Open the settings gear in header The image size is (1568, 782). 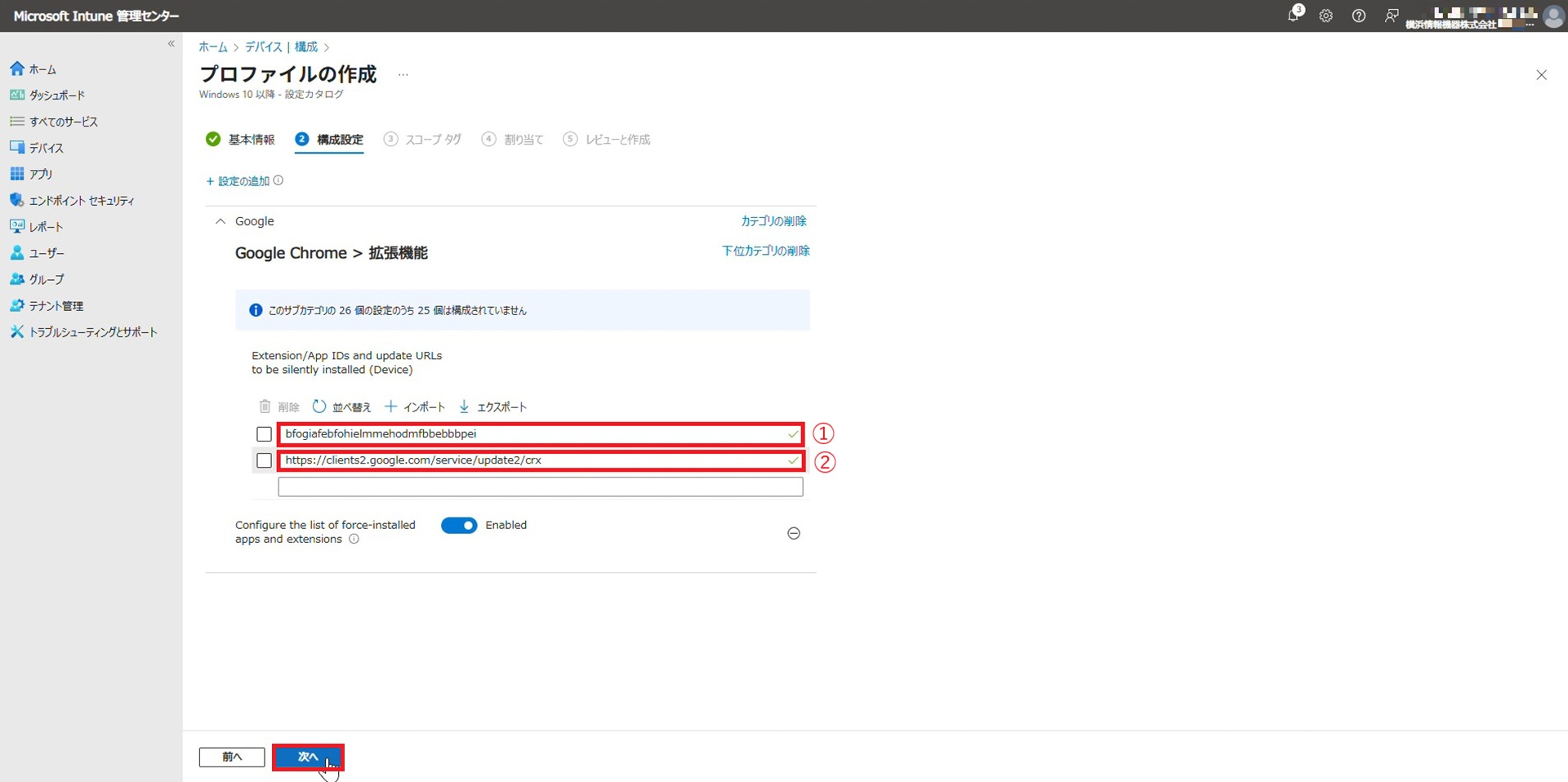[x=1325, y=16]
